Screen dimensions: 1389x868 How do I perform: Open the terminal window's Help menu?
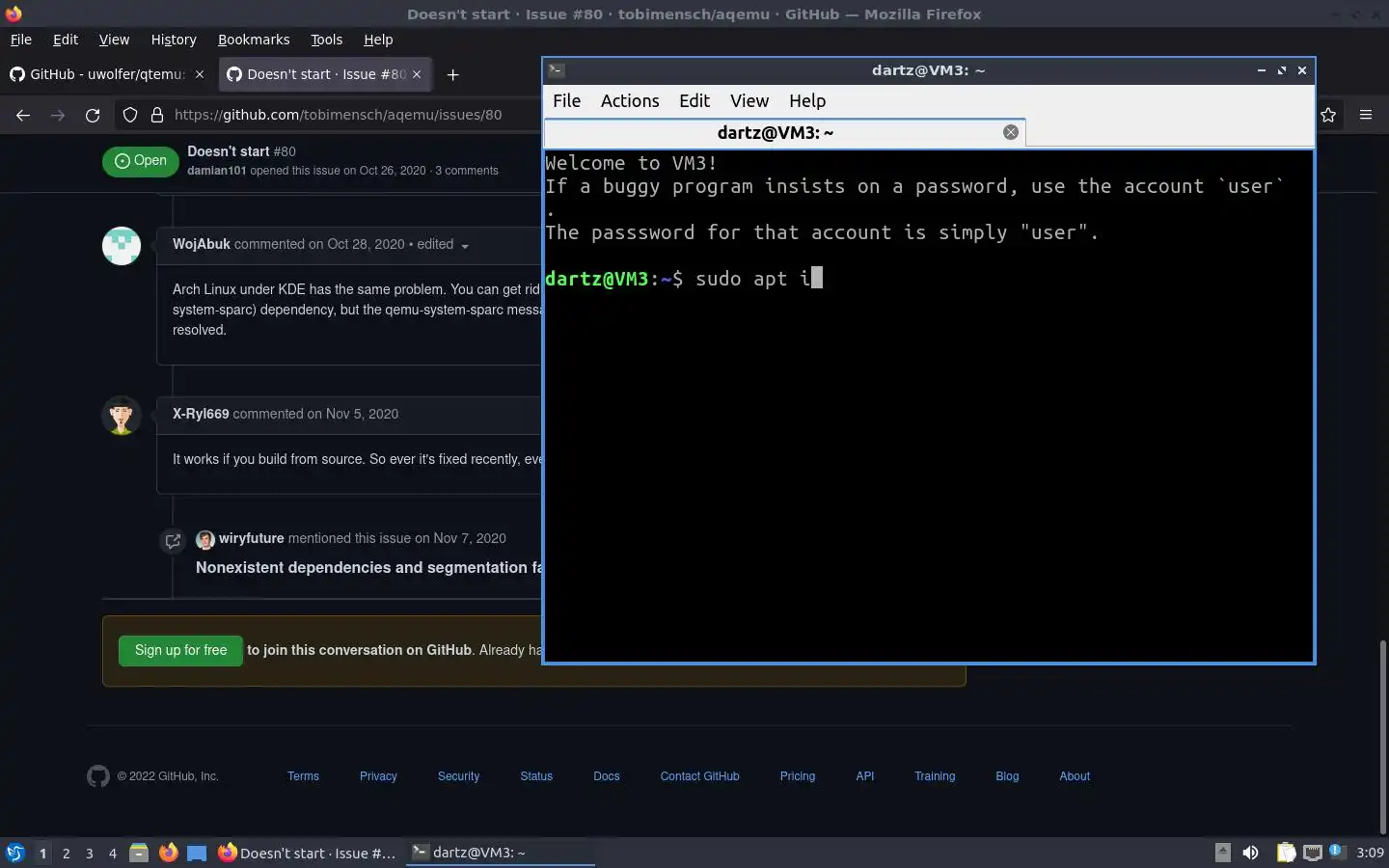(x=807, y=101)
